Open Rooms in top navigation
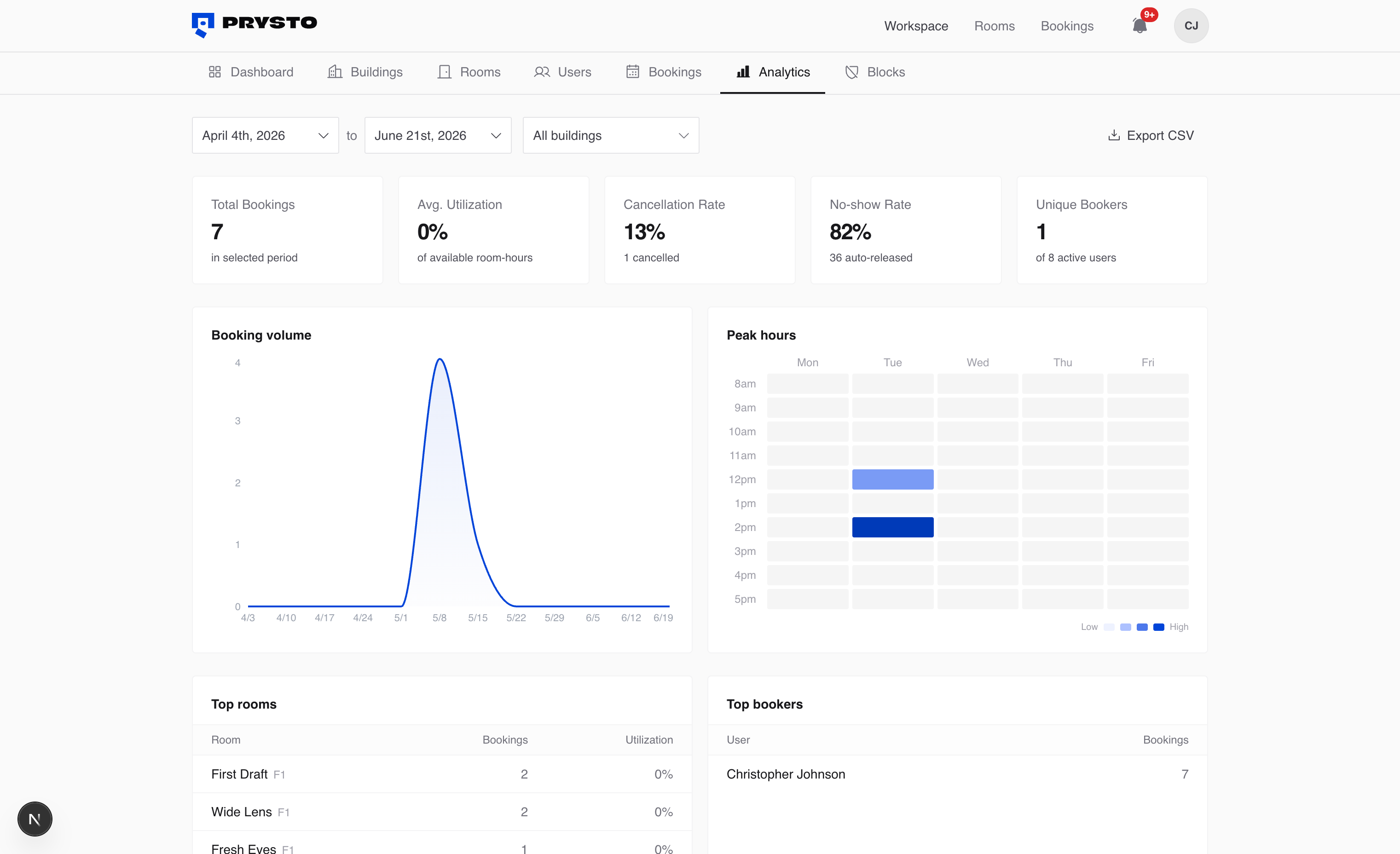This screenshot has height=854, width=1400. pyautogui.click(x=995, y=26)
